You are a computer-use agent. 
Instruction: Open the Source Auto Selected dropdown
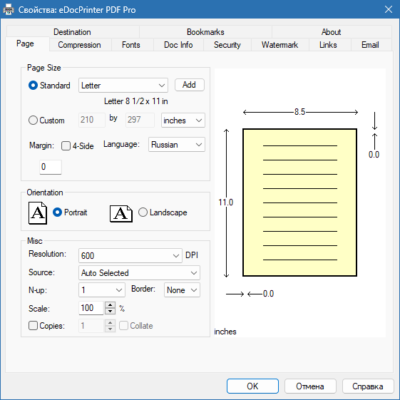[x=139, y=273]
